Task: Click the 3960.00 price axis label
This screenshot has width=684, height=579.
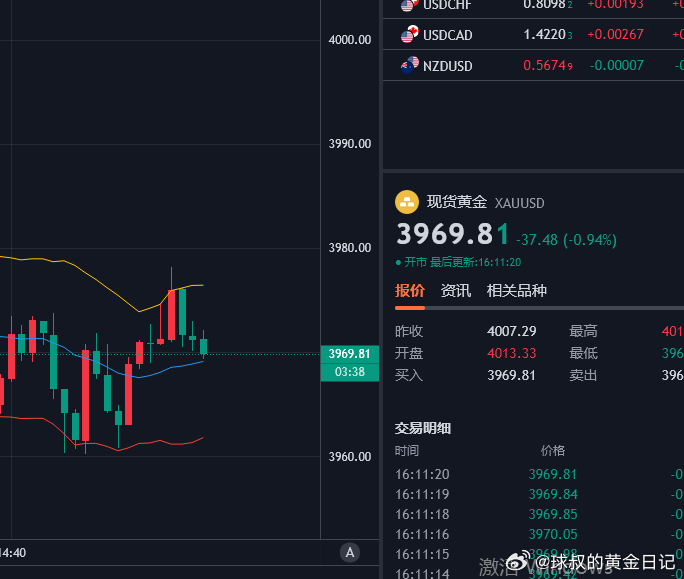Action: [350, 457]
